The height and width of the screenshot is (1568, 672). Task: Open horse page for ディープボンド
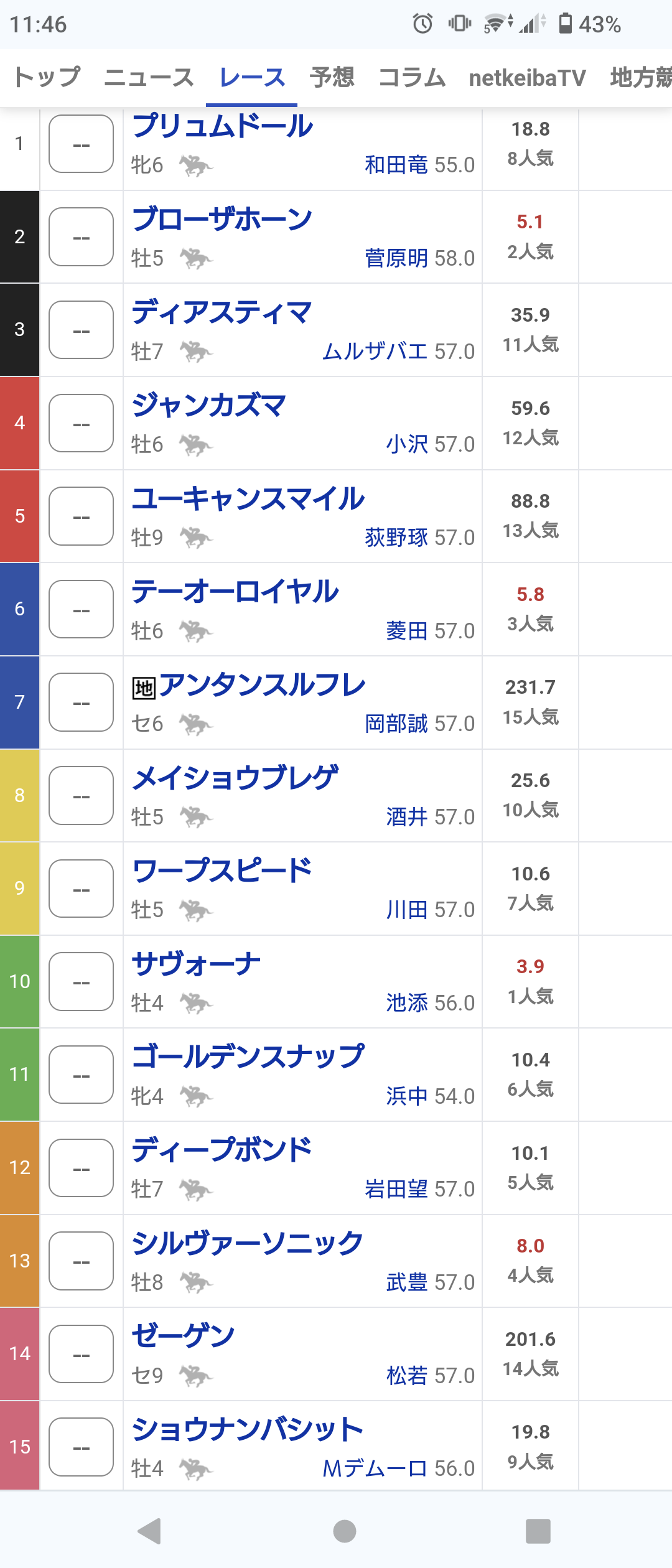(x=222, y=1150)
